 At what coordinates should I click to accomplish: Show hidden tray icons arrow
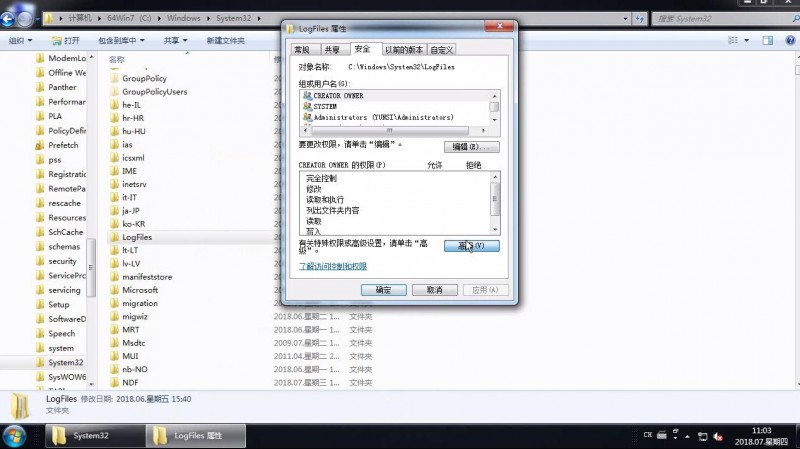pyautogui.click(x=687, y=436)
